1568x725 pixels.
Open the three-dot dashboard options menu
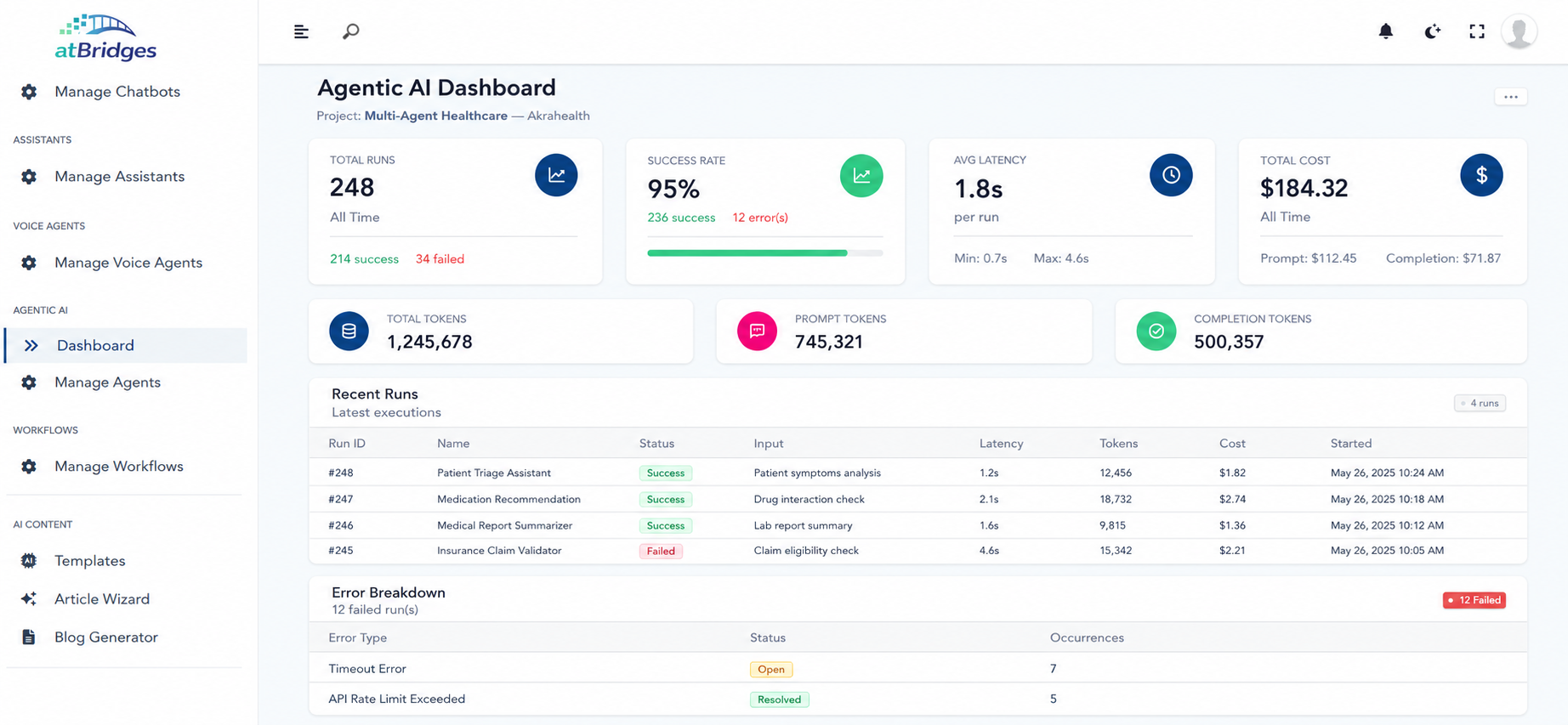click(1511, 97)
